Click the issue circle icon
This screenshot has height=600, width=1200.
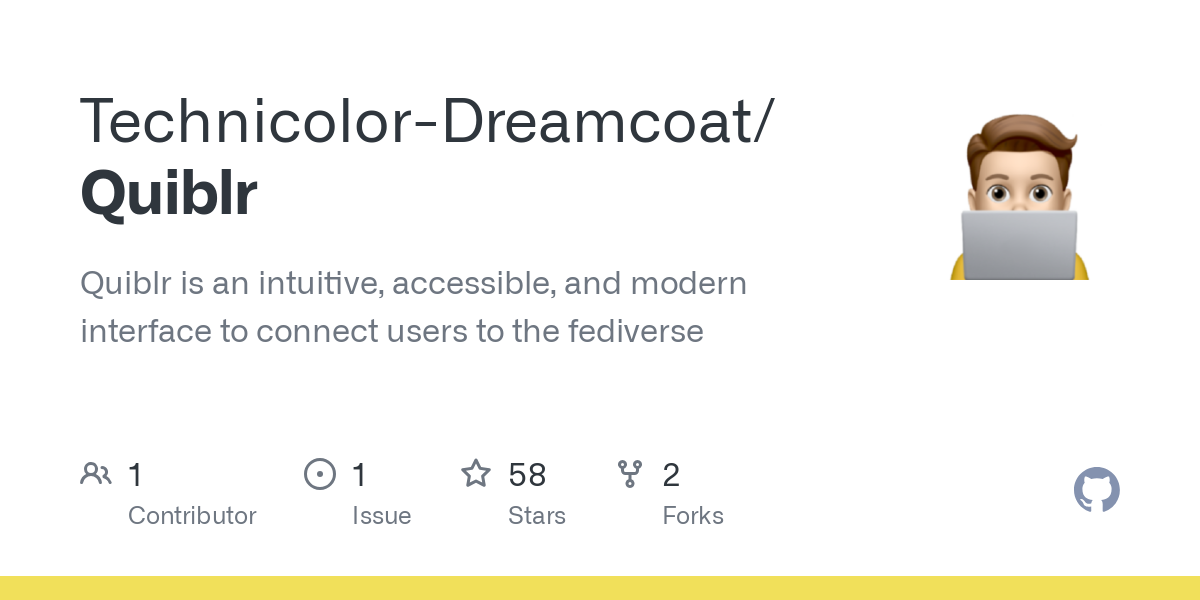319,474
